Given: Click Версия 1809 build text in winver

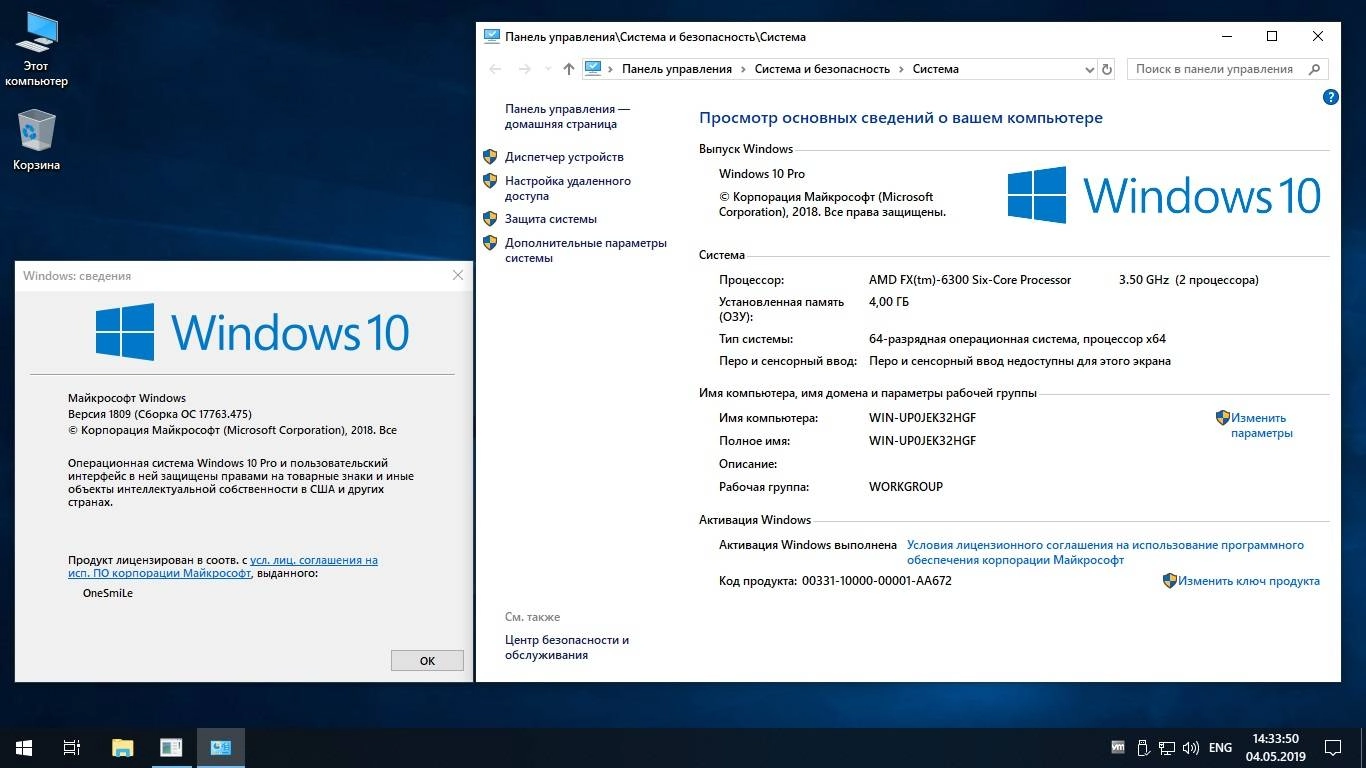Looking at the screenshot, I should tap(160, 414).
